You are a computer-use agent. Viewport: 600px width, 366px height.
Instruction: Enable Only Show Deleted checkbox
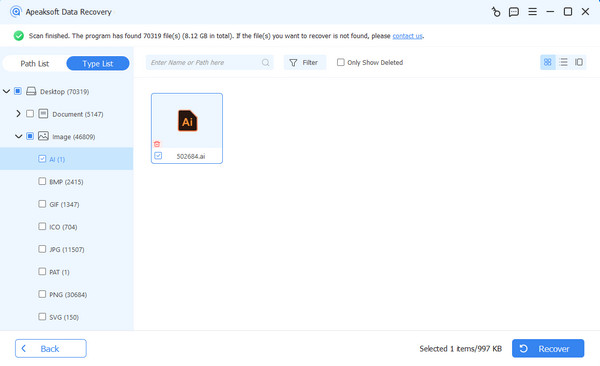point(341,62)
